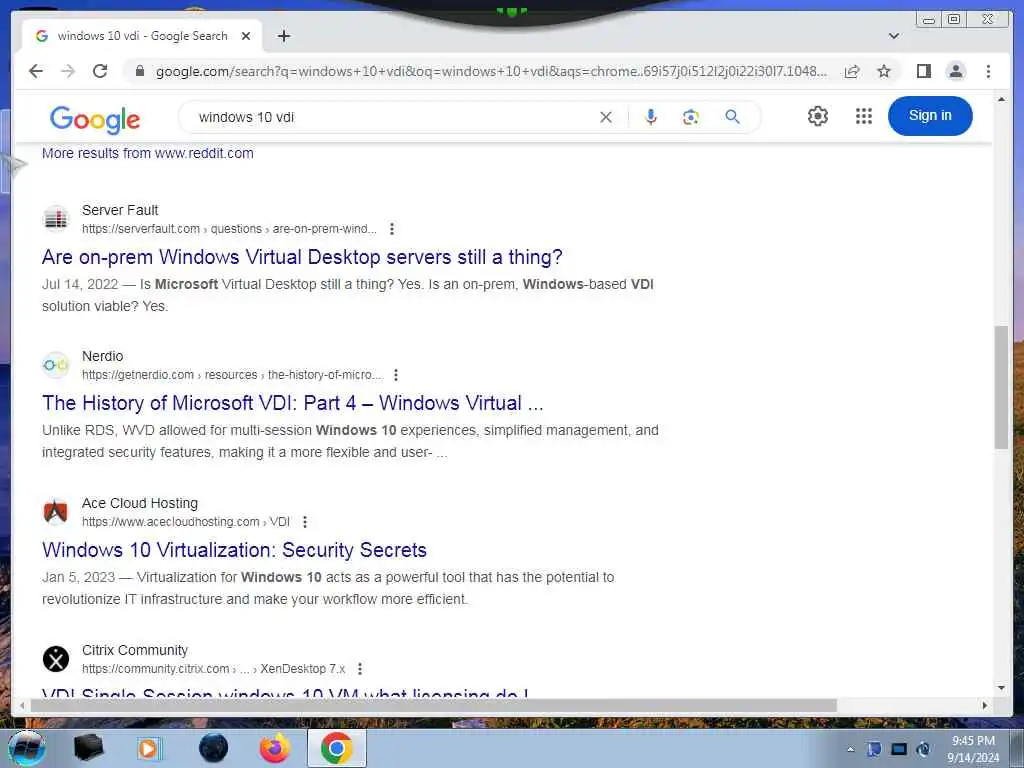
Task: Show hidden system tray icons
Action: click(x=850, y=749)
